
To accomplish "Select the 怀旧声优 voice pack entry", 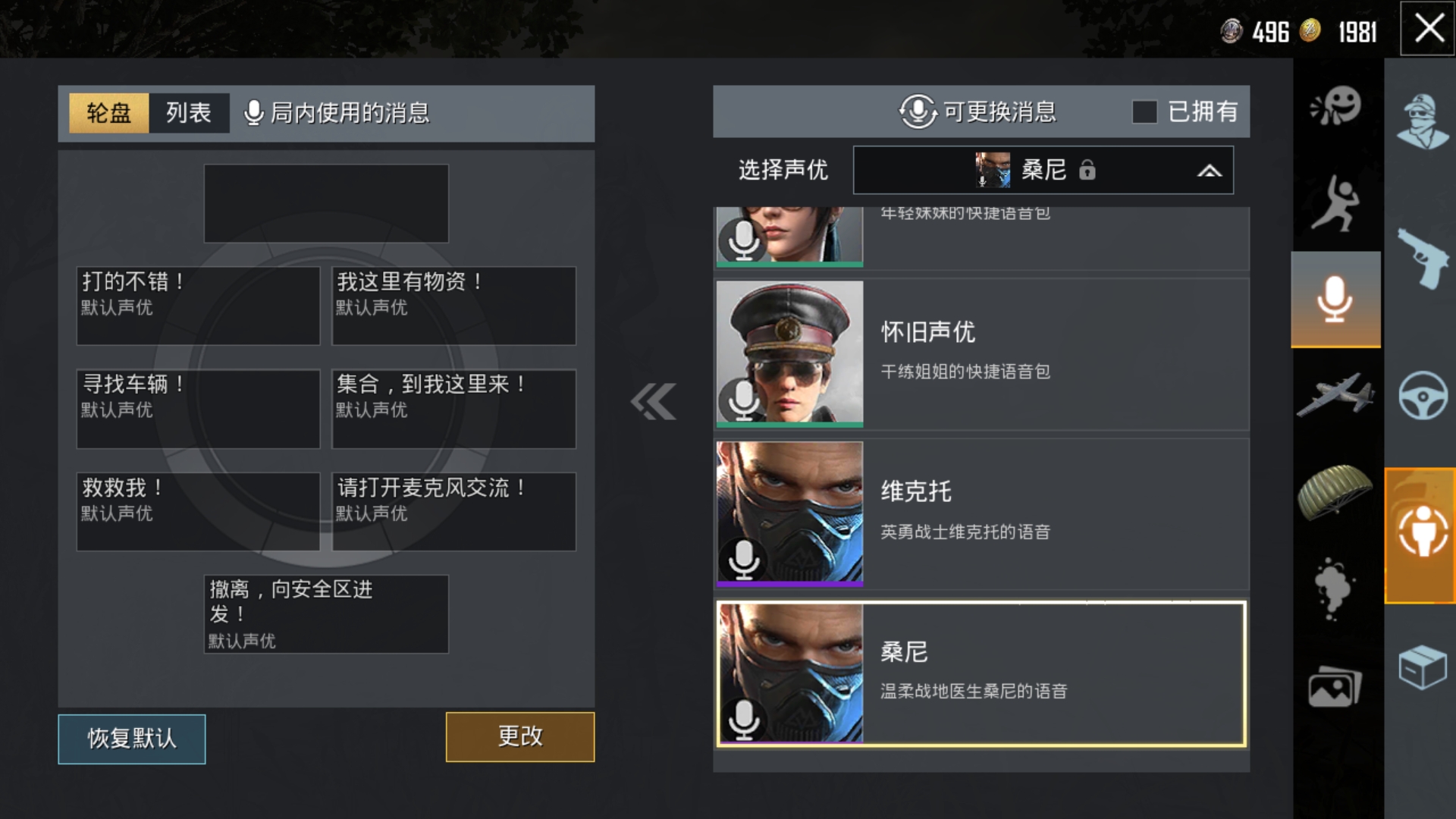I will click(982, 353).
